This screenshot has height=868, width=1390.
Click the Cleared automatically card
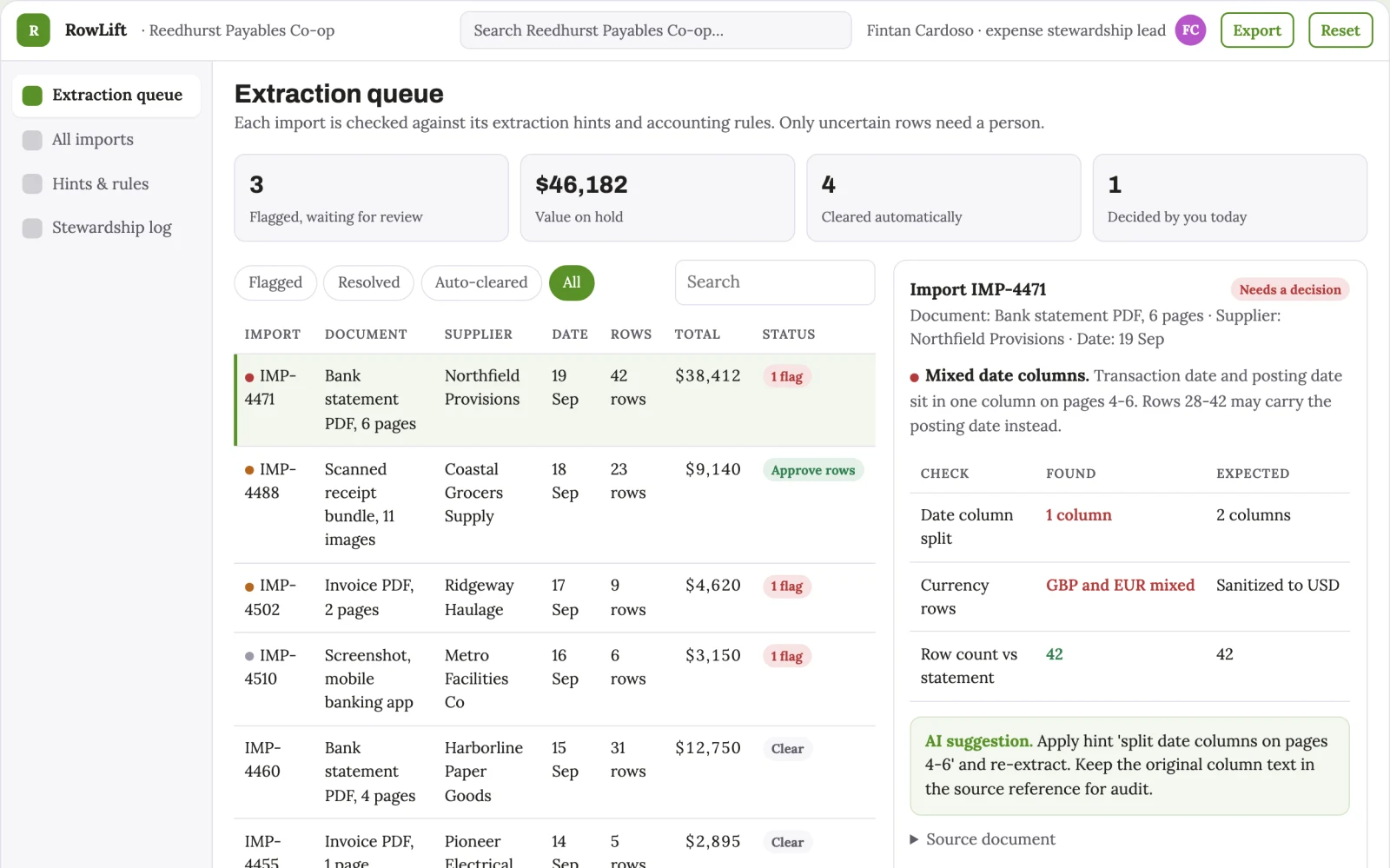point(943,198)
